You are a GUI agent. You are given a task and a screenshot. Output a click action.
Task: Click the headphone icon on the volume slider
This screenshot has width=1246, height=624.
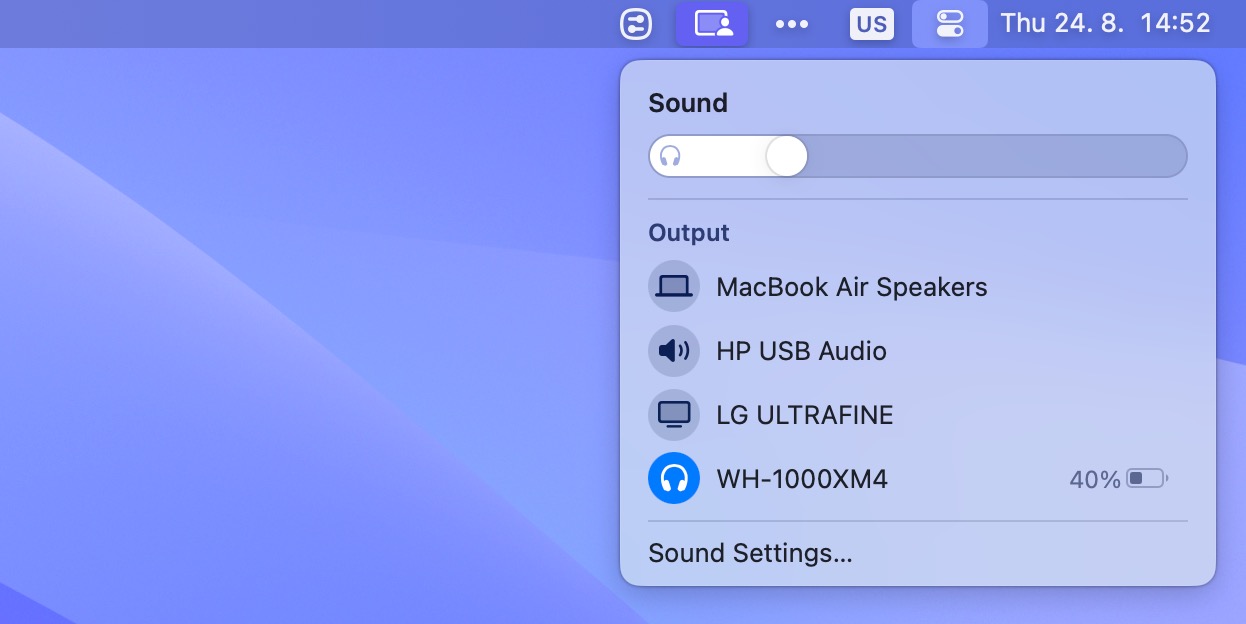[x=671, y=156]
